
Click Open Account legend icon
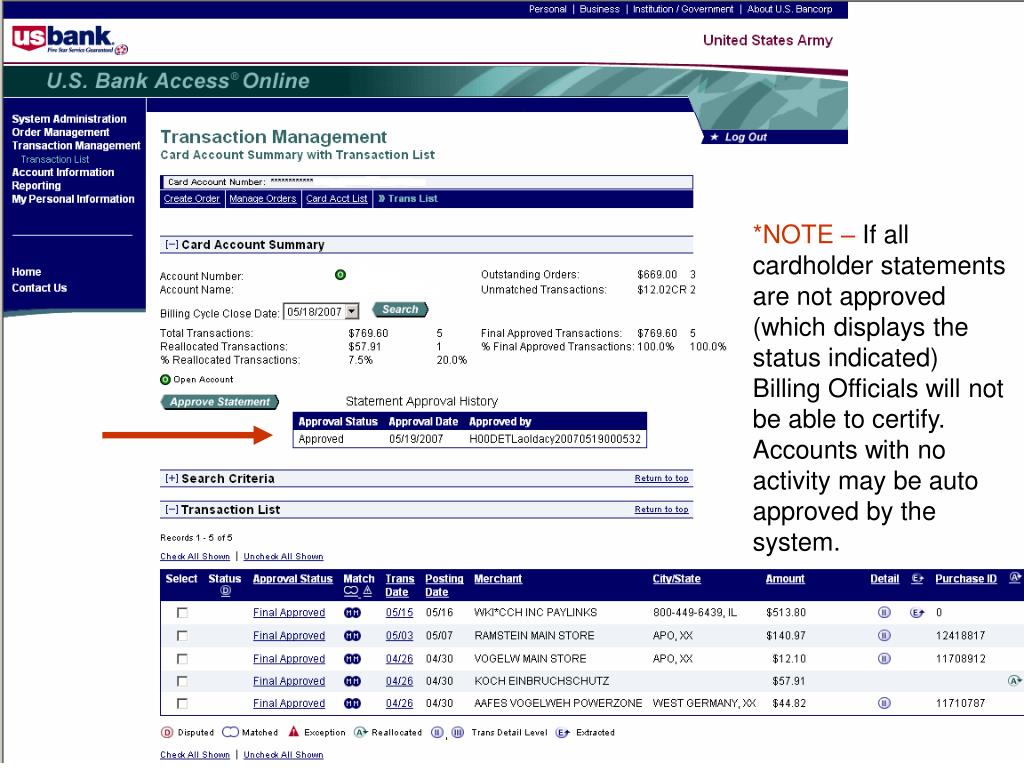tap(165, 379)
